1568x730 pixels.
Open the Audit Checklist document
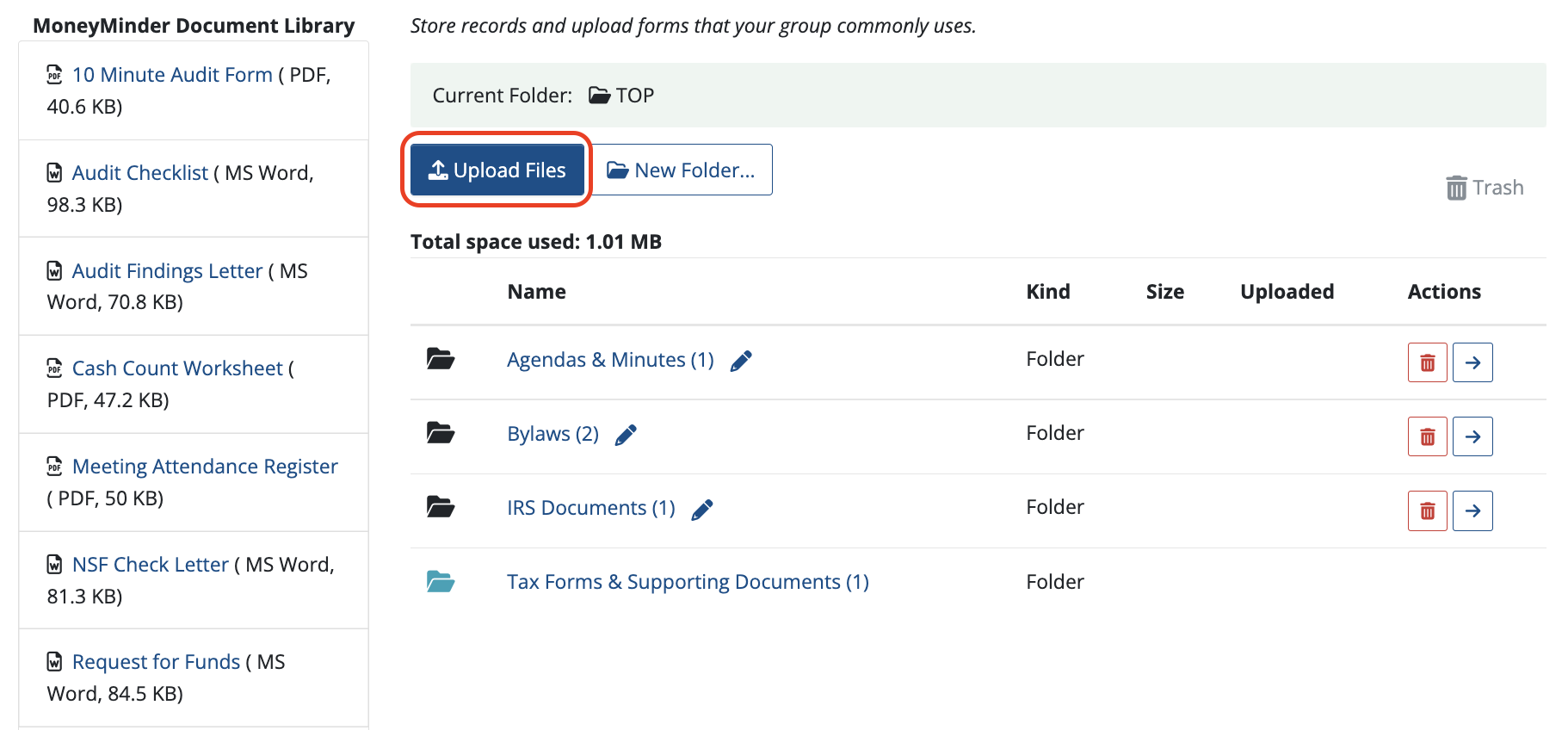pyautogui.click(x=140, y=173)
